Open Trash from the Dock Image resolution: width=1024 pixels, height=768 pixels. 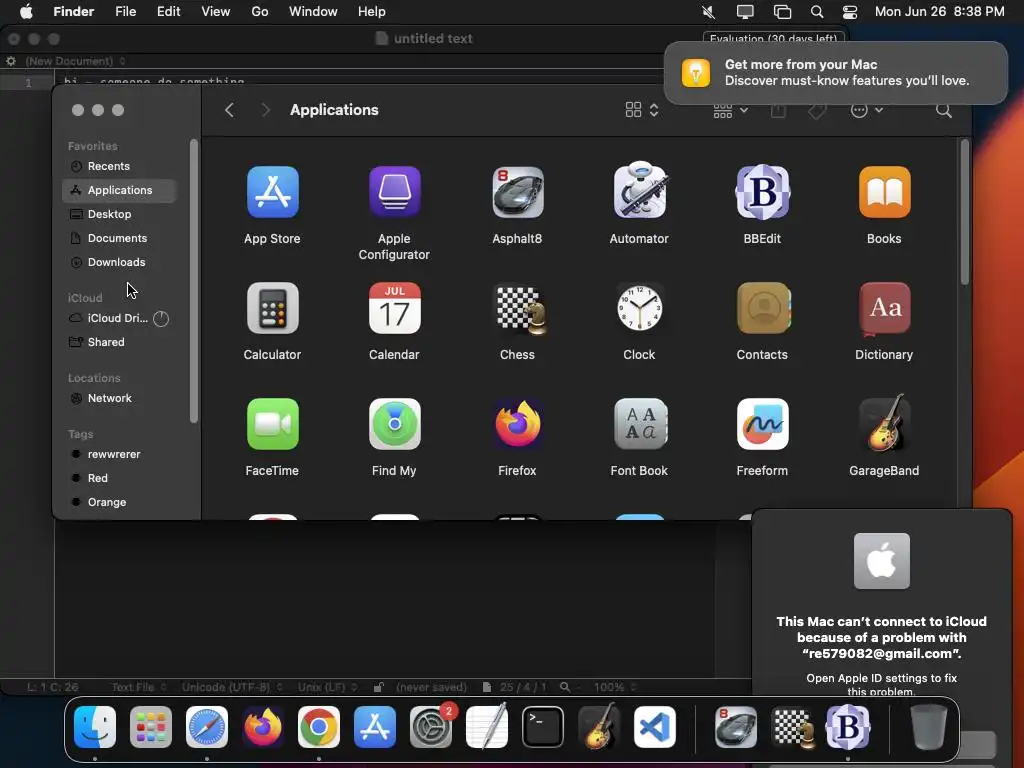tap(929, 727)
